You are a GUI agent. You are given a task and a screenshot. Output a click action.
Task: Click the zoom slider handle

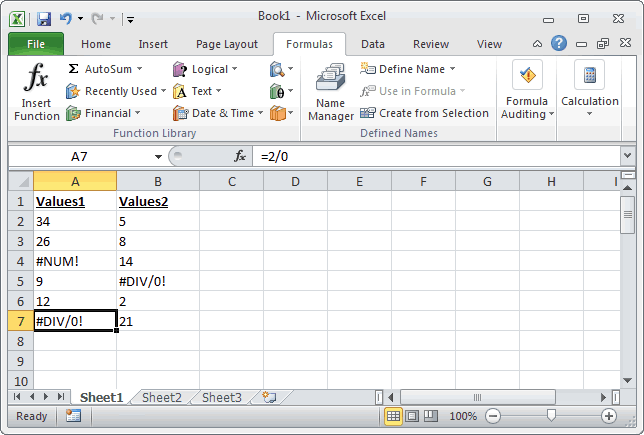coord(551,415)
